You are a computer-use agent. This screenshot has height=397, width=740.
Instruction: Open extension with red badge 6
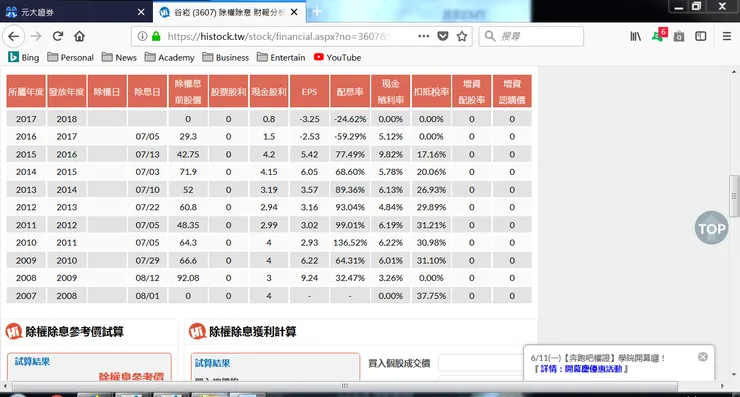coord(658,35)
